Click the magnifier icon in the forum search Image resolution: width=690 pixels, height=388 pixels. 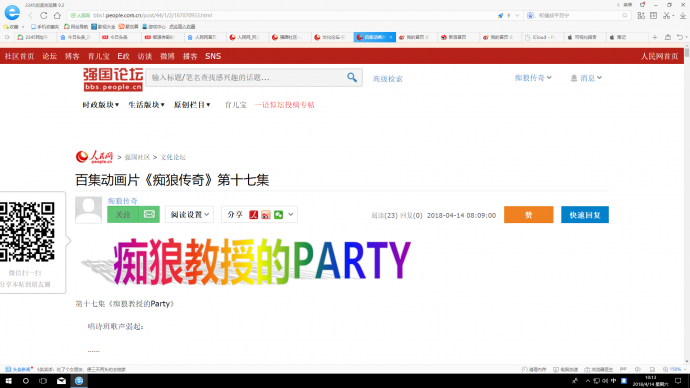[352, 77]
